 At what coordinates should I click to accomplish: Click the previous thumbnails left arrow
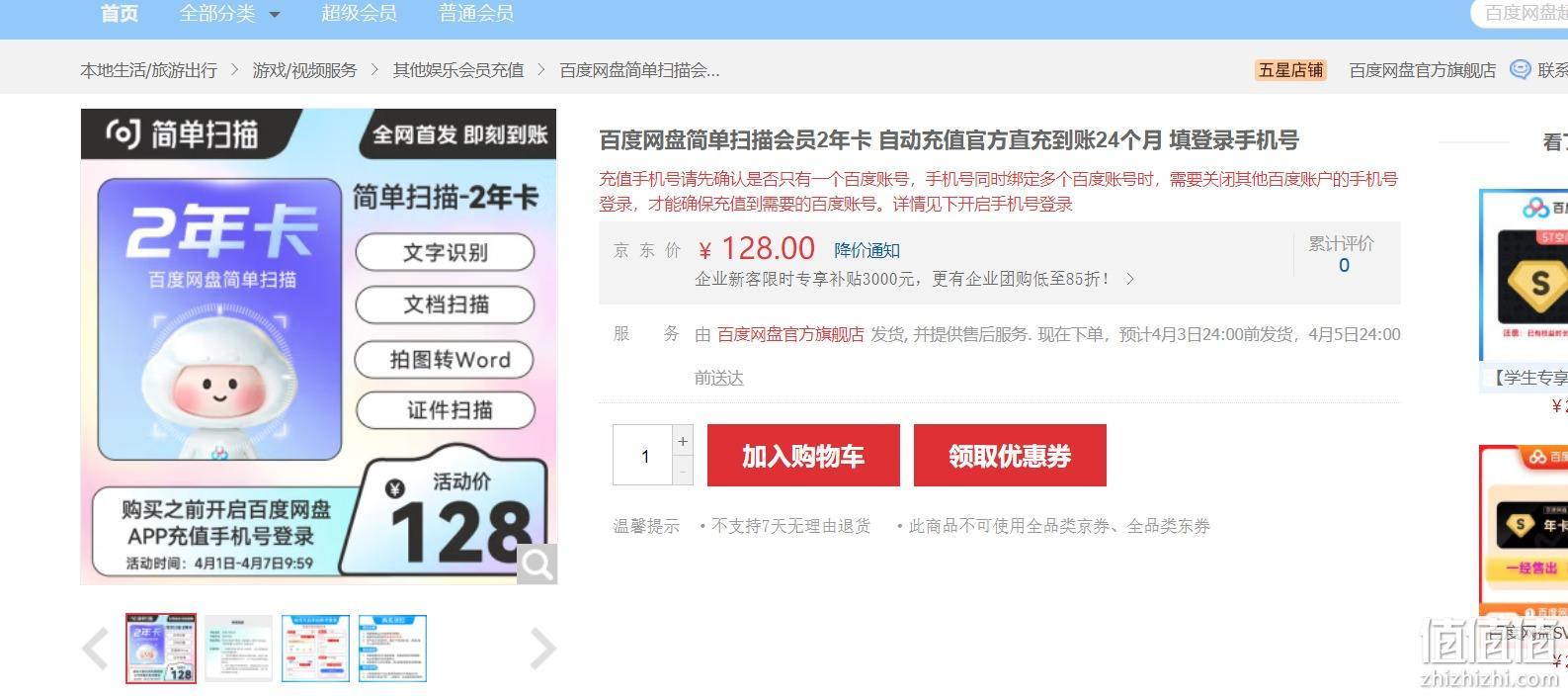96,649
